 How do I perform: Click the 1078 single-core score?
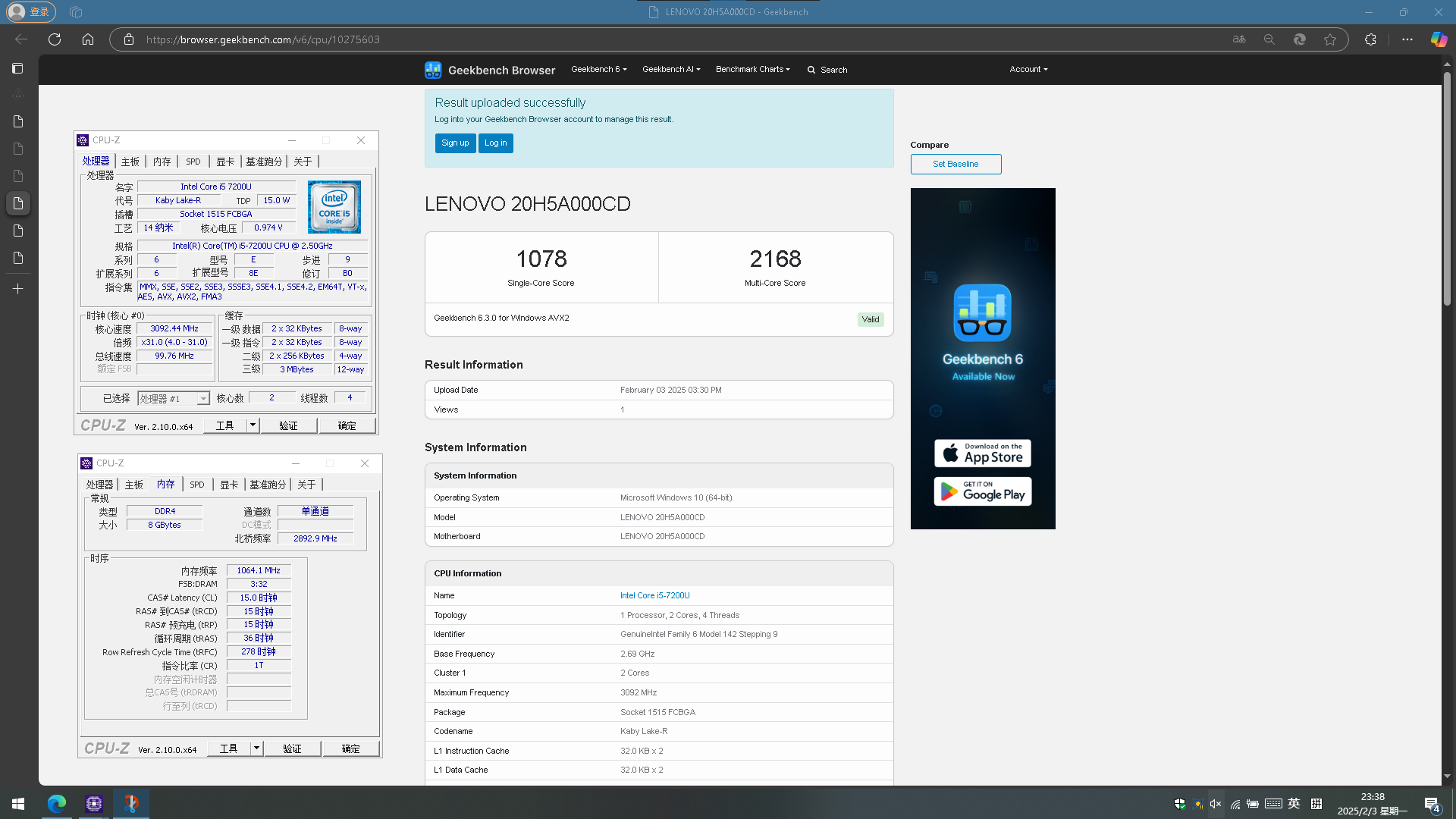pyautogui.click(x=541, y=259)
